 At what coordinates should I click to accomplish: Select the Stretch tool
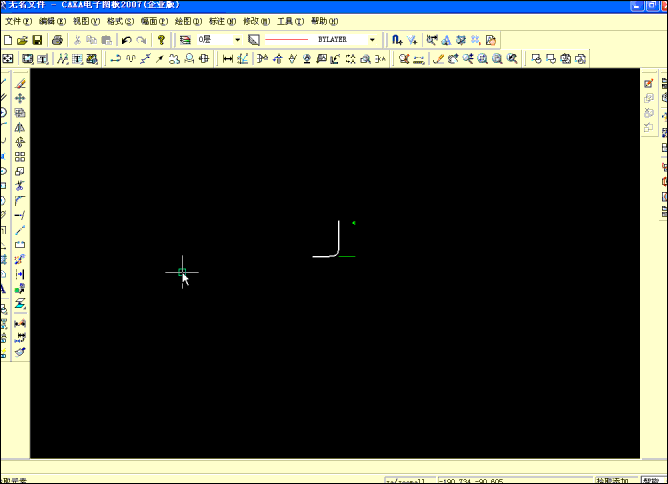[20, 245]
